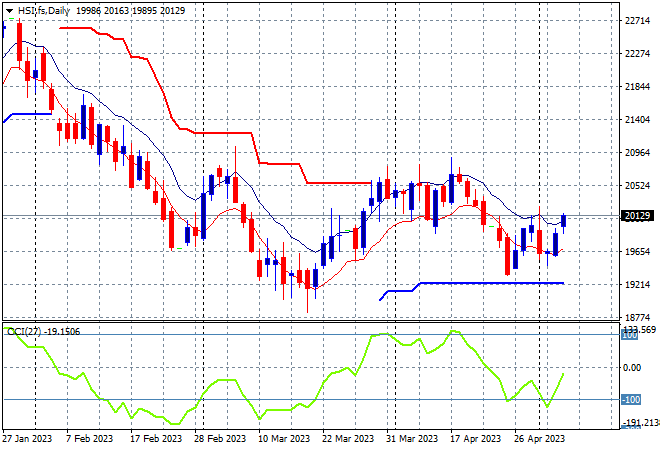Select the 28 Feb 2023 date label
Image resolution: width=660 pixels, height=450 pixels.
[220, 439]
